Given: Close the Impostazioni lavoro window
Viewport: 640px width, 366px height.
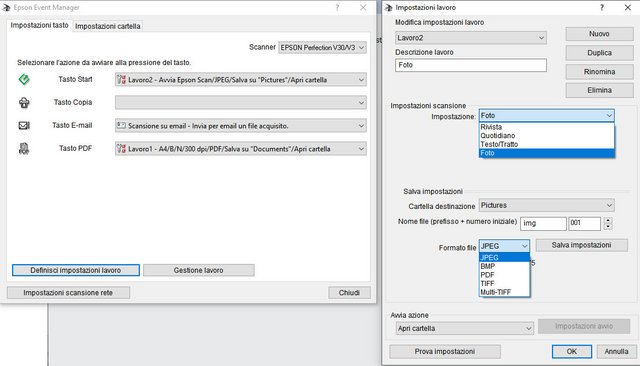Looking at the screenshot, I should 628,7.
